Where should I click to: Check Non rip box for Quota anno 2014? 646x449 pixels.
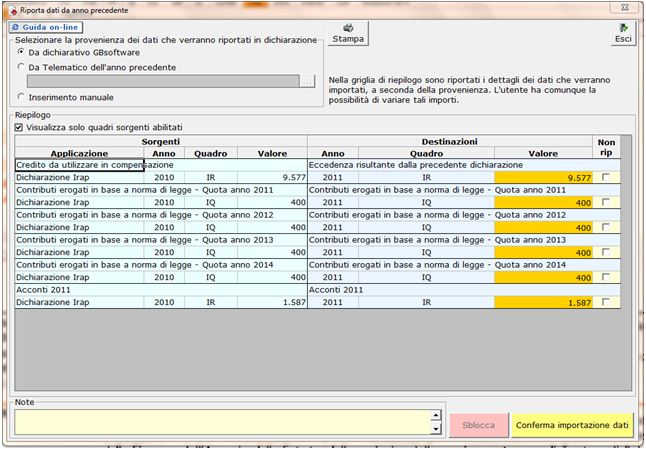[606, 277]
